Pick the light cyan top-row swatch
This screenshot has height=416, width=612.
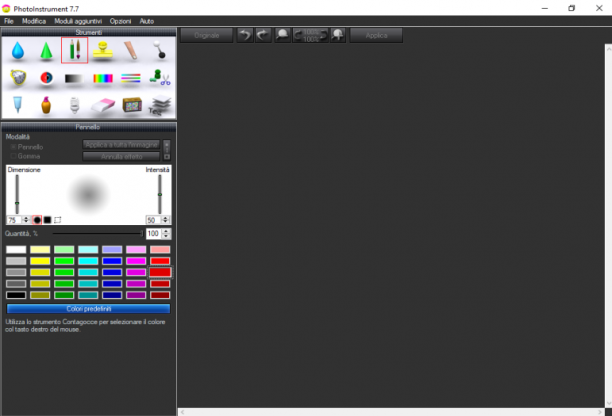(x=88, y=249)
